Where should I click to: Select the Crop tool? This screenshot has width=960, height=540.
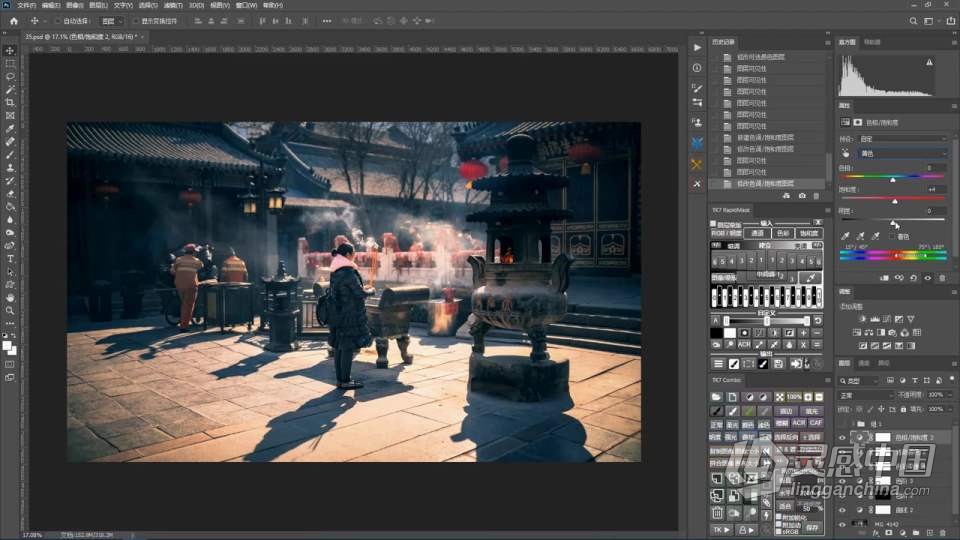point(10,102)
